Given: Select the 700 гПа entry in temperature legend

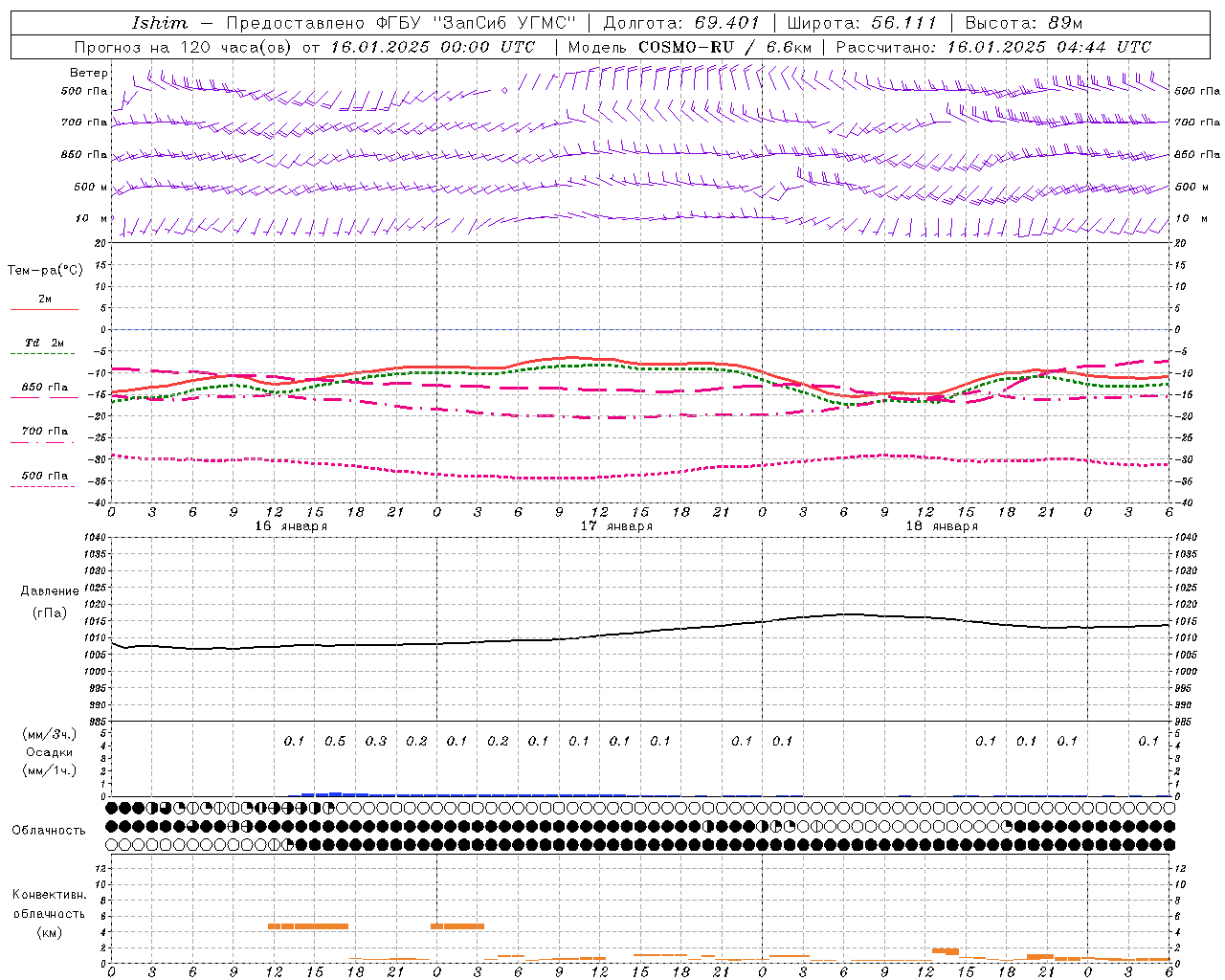Looking at the screenshot, I should (45, 432).
